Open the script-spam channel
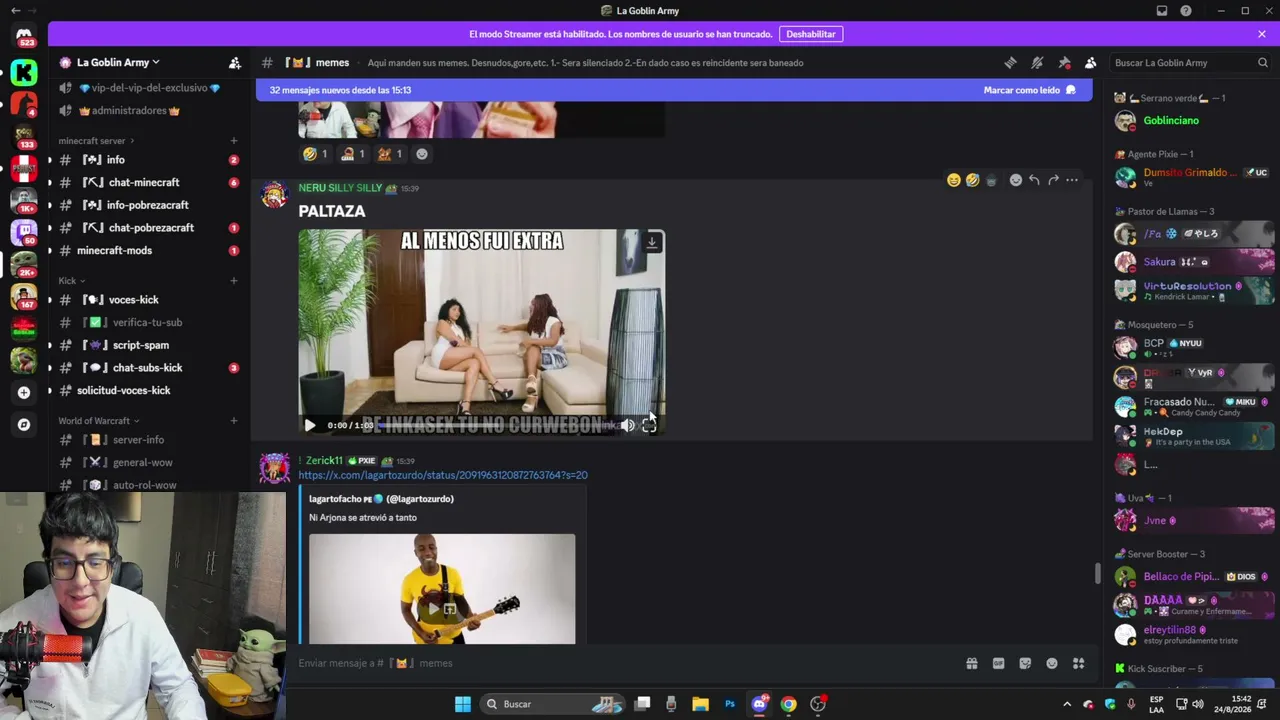 (x=148, y=345)
